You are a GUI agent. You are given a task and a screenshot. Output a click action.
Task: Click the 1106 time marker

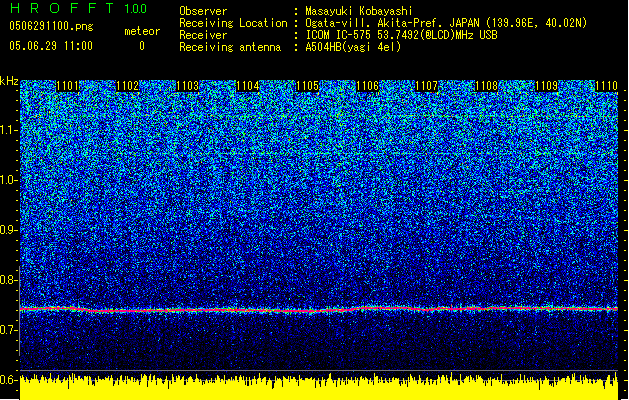coord(367,86)
